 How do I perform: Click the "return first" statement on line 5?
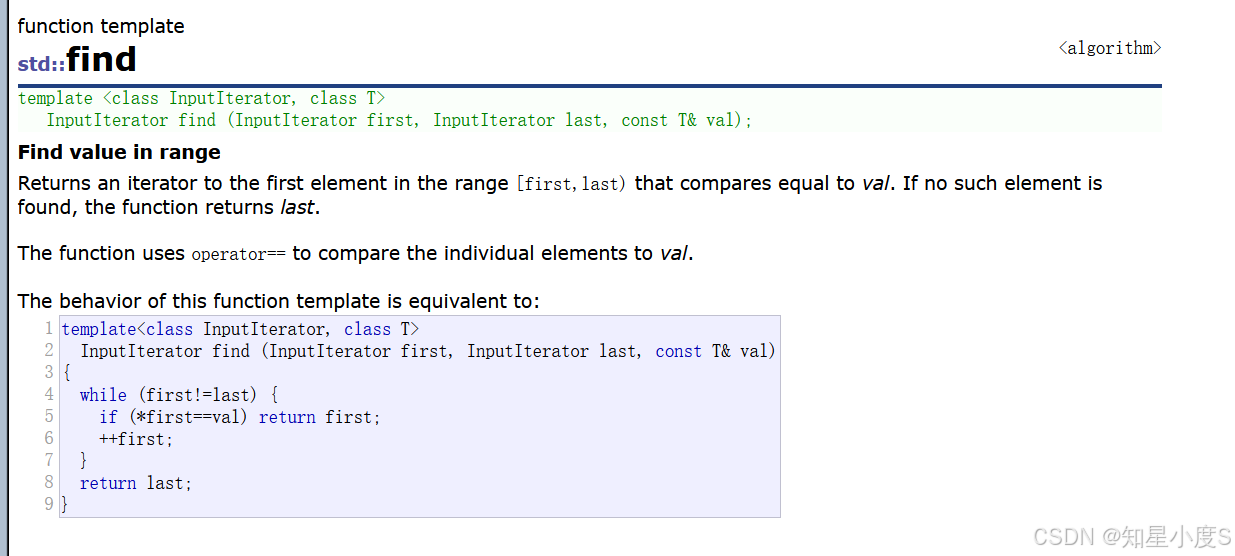(320, 417)
